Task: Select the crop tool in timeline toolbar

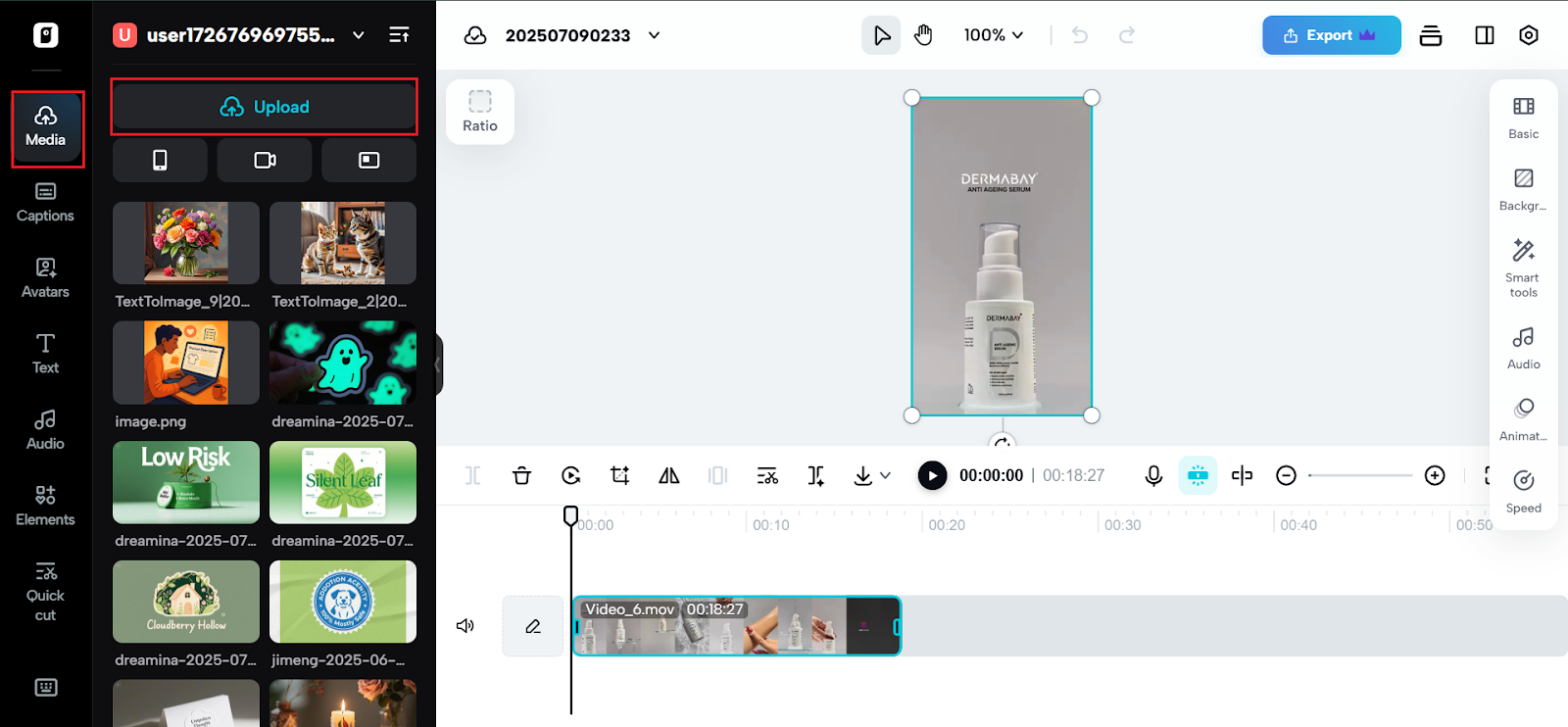Action: 619,475
